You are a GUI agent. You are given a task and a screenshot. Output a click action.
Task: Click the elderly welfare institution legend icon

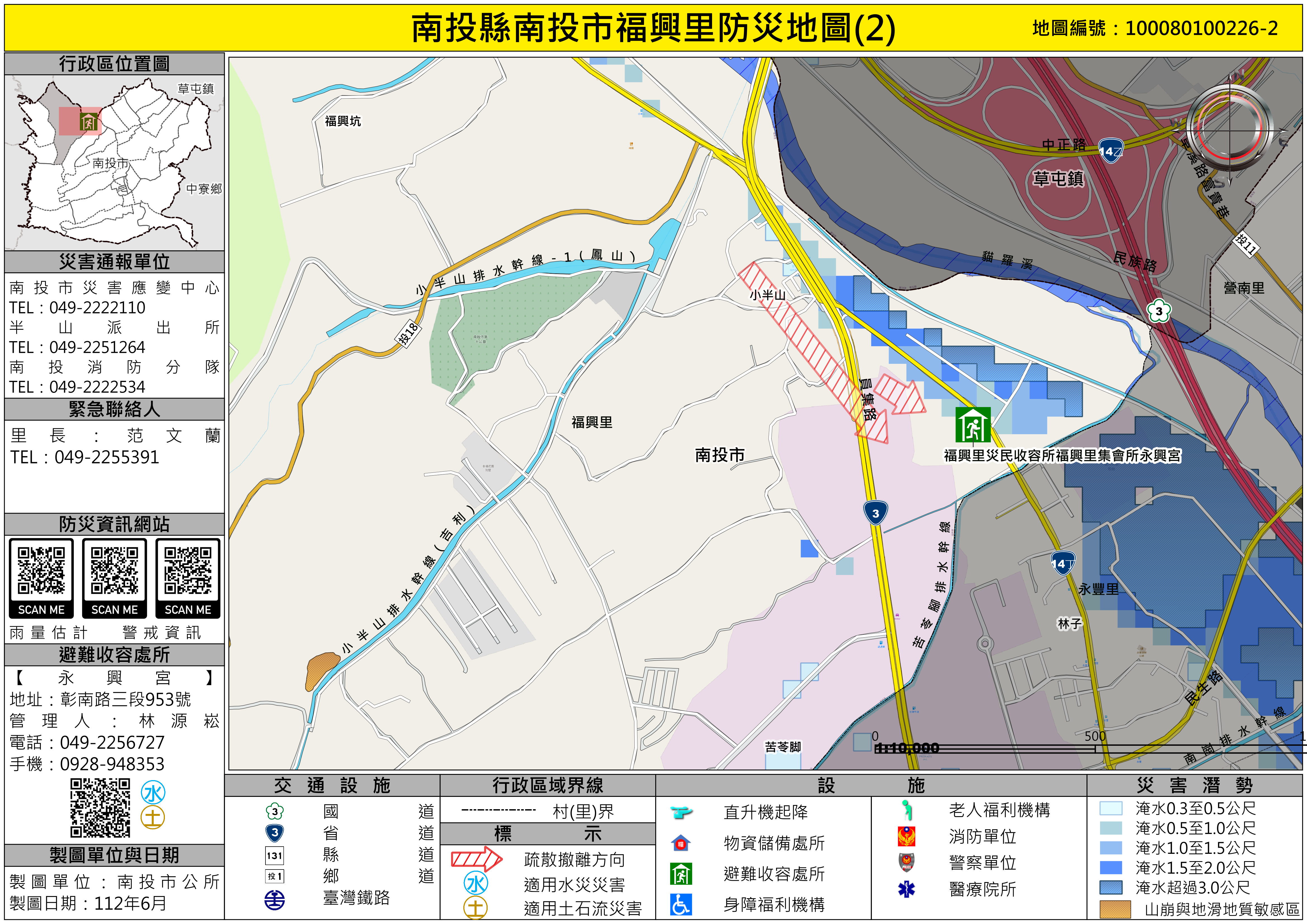(906, 809)
